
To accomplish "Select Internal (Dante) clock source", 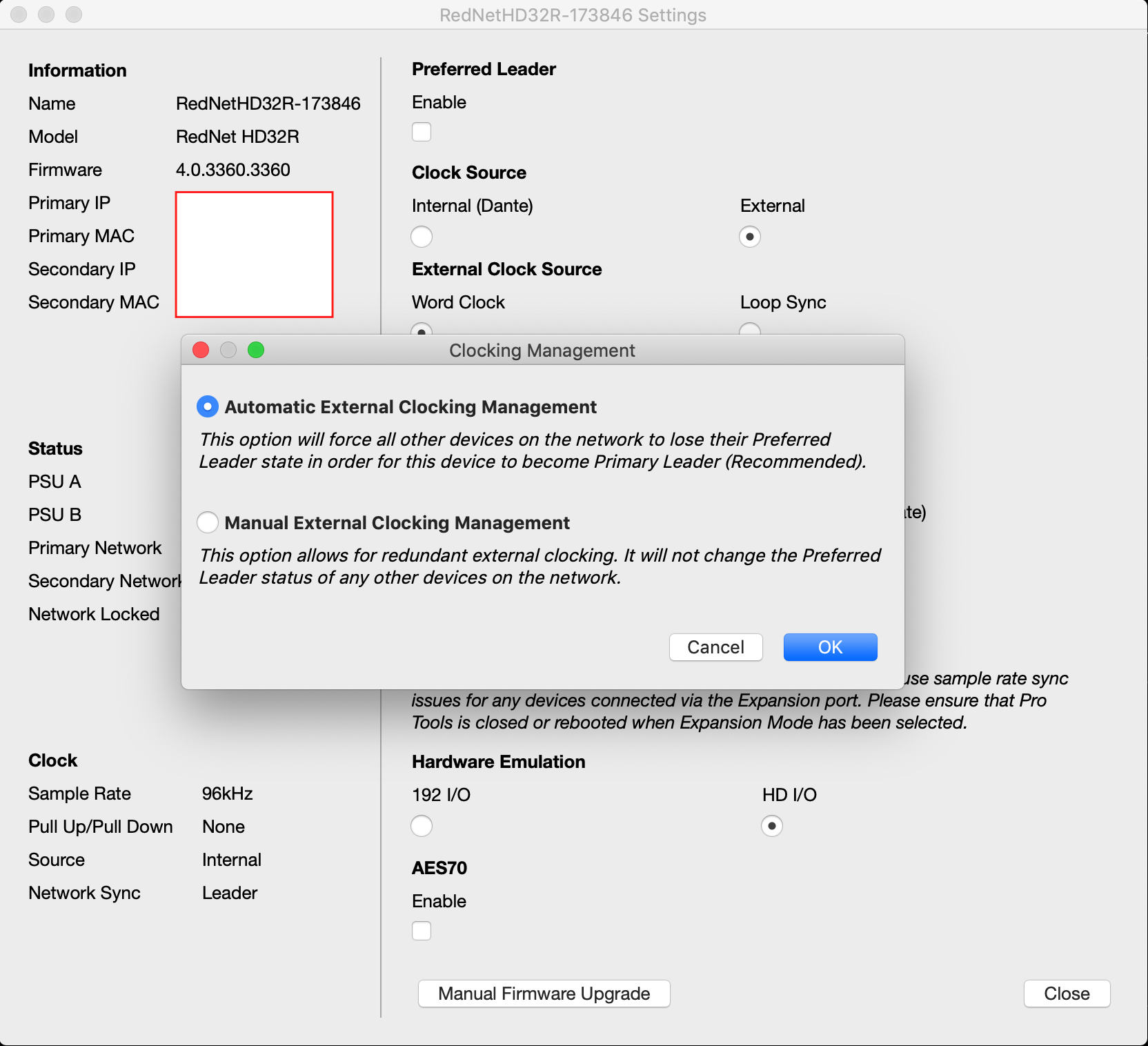I will click(x=422, y=237).
